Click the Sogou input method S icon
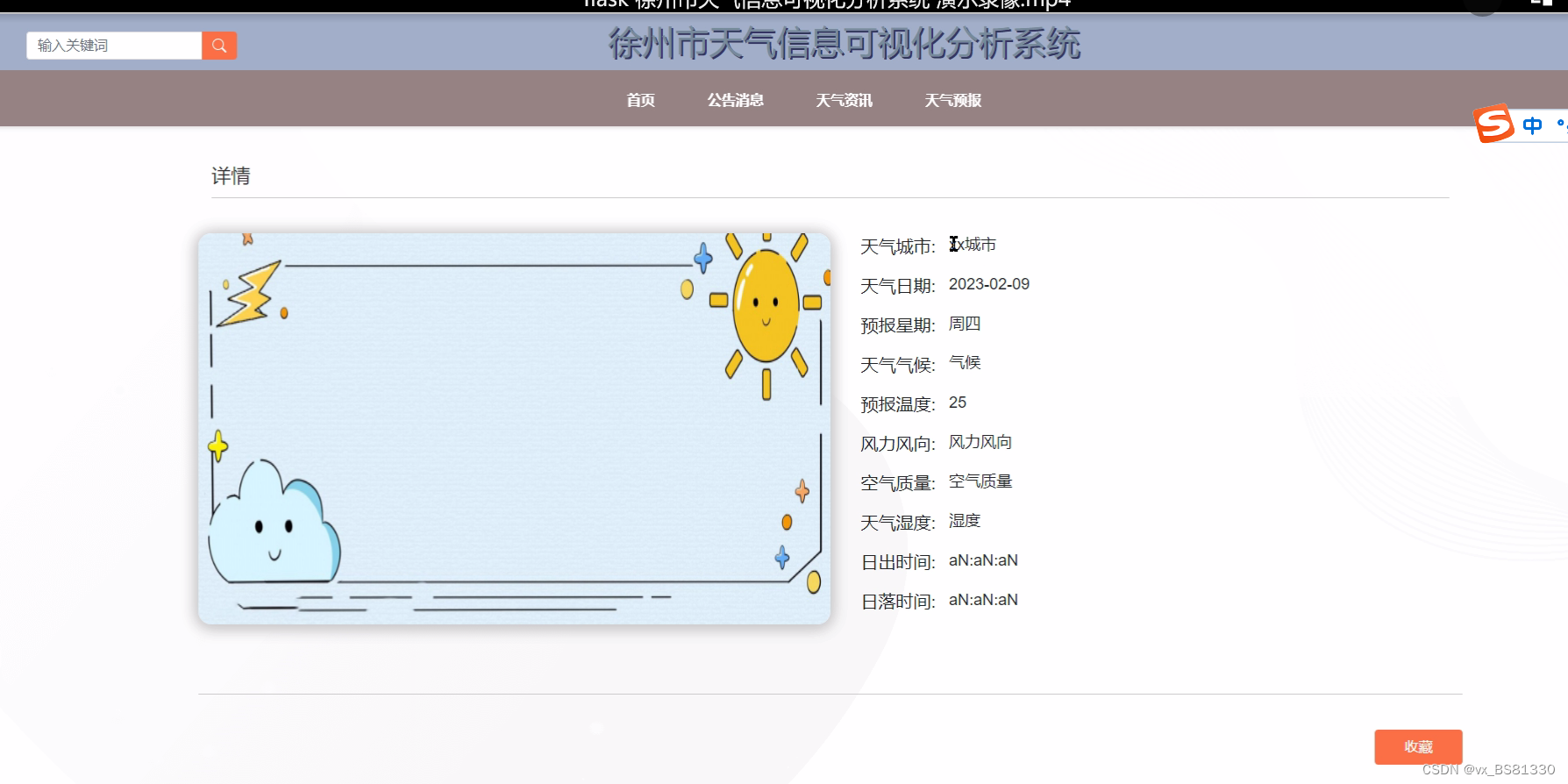 click(1493, 123)
